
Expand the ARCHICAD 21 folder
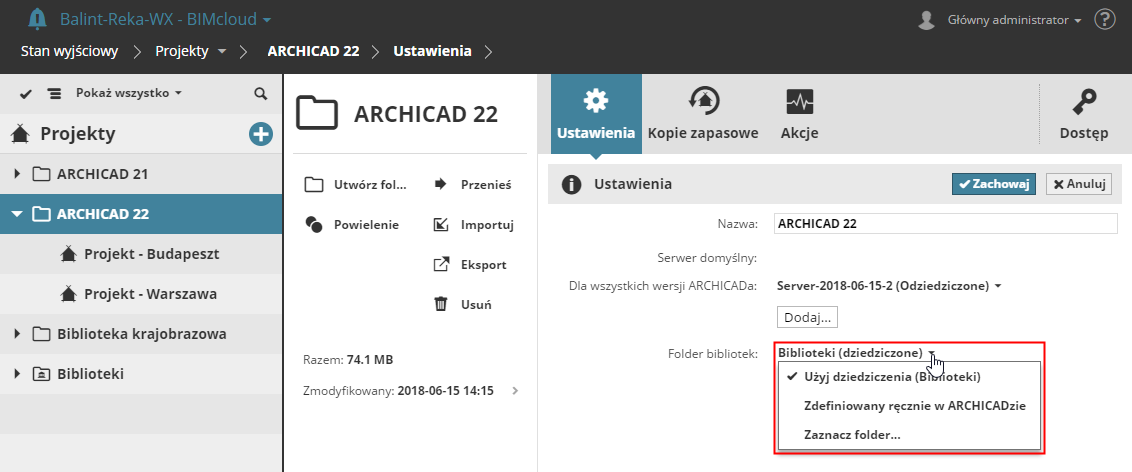pos(17,174)
